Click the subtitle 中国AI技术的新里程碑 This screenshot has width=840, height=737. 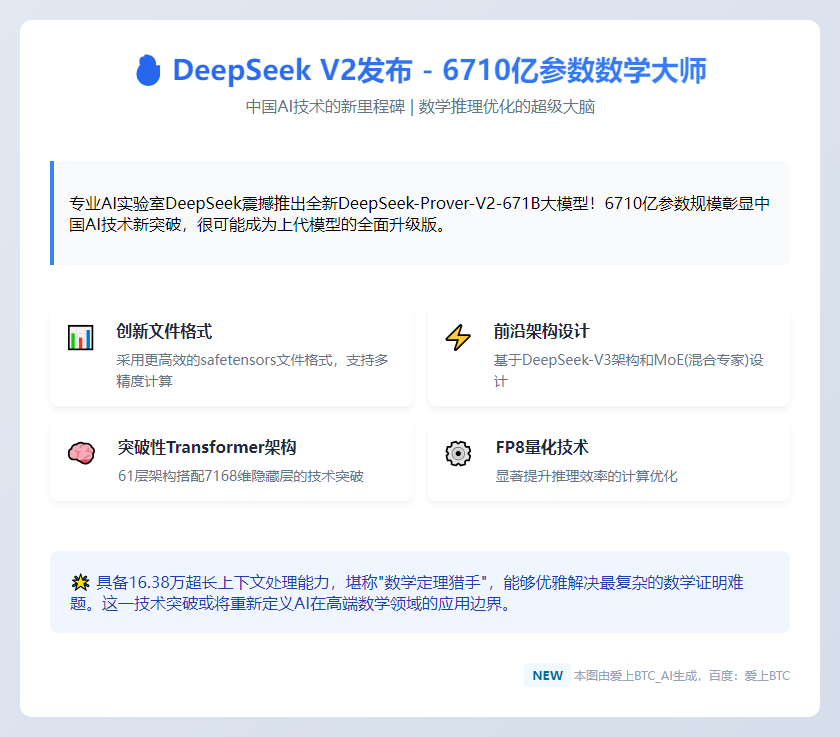click(325, 107)
